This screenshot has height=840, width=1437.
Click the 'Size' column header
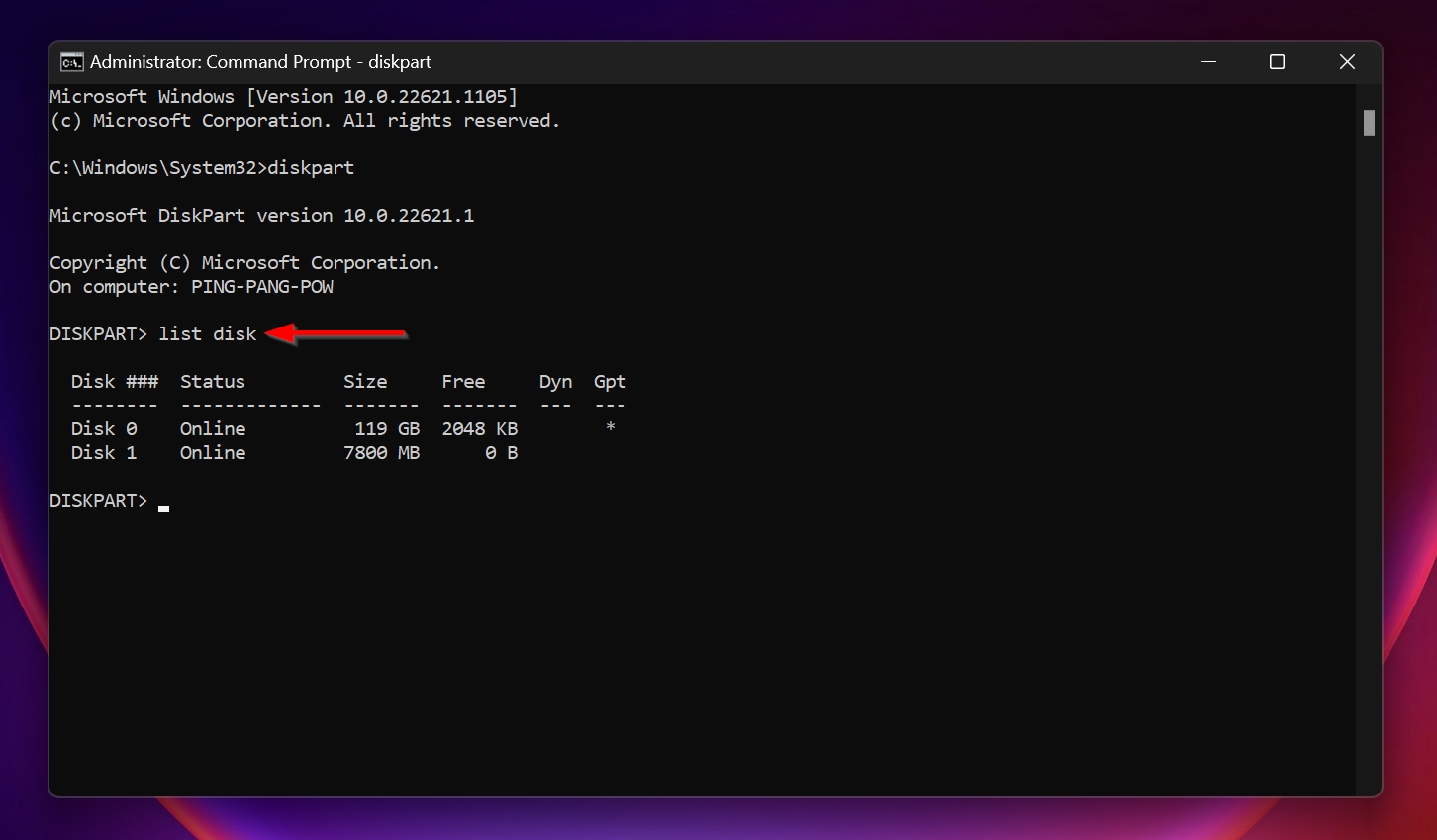[365, 382]
